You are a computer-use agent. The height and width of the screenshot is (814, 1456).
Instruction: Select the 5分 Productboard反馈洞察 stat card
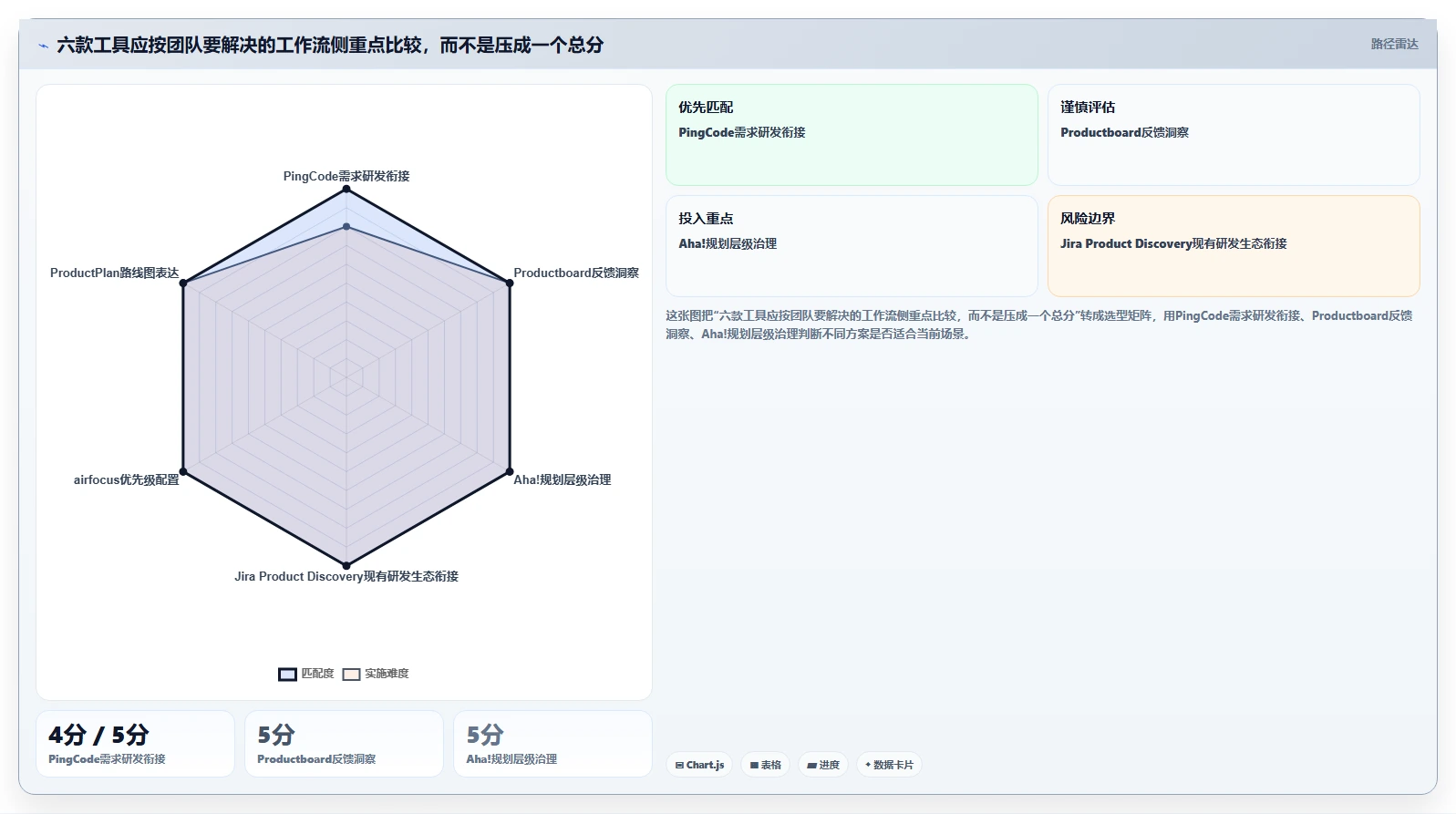coord(344,744)
